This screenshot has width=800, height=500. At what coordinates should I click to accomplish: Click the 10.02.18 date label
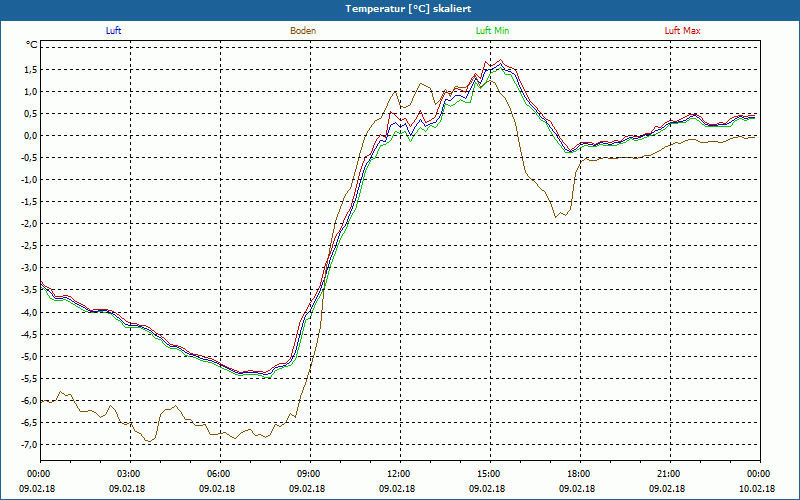pyautogui.click(x=757, y=488)
